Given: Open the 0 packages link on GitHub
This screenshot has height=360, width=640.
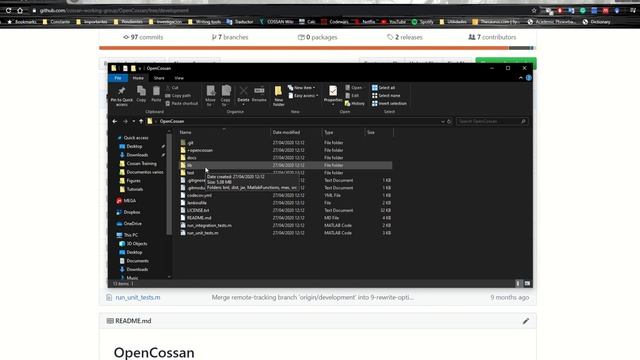Looking at the screenshot, I should coord(318,37).
